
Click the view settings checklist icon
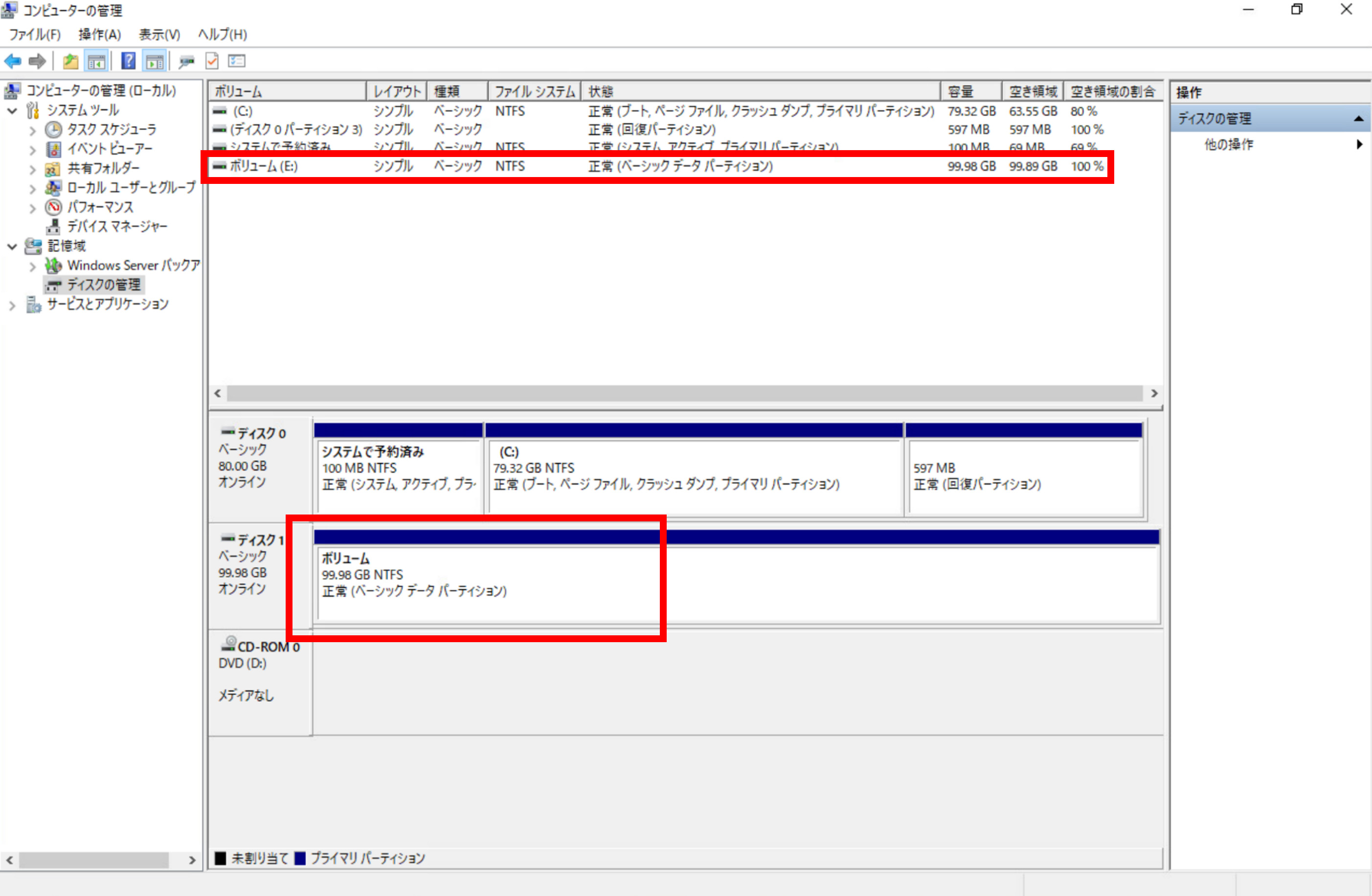click(237, 61)
